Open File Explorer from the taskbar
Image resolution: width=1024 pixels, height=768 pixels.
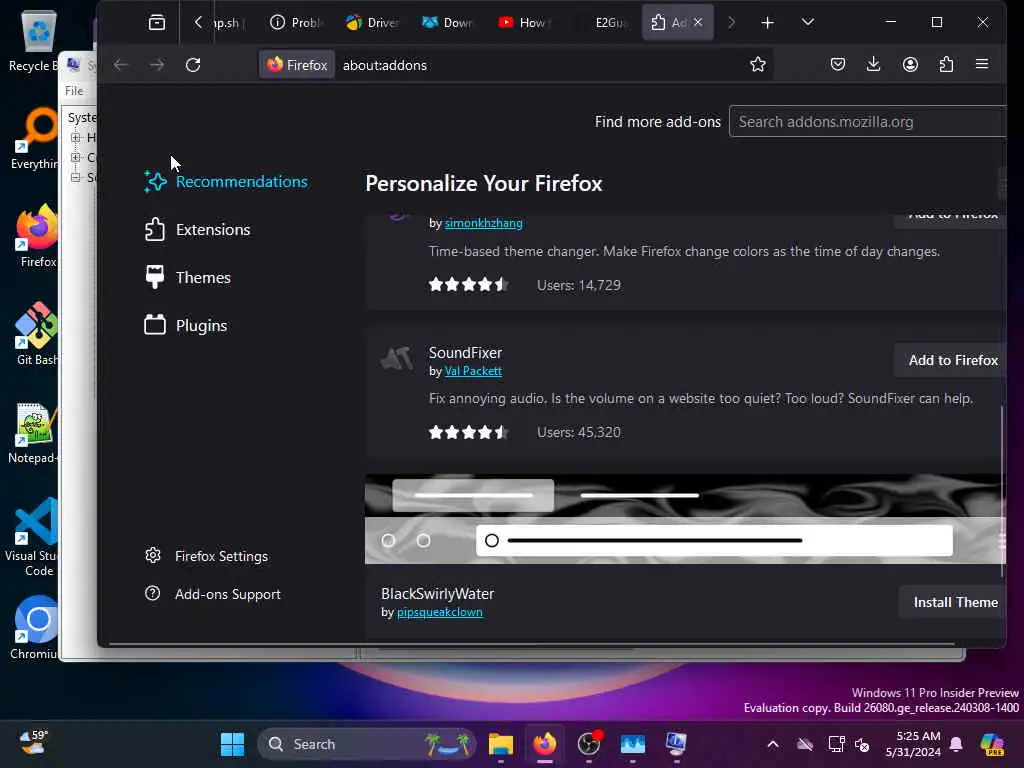[x=501, y=744]
